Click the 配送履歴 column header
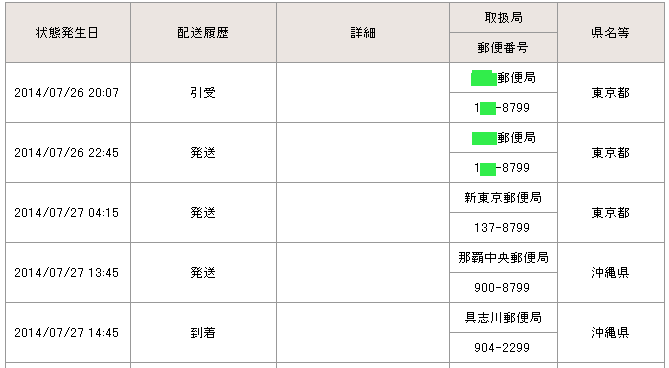 click(x=203, y=32)
